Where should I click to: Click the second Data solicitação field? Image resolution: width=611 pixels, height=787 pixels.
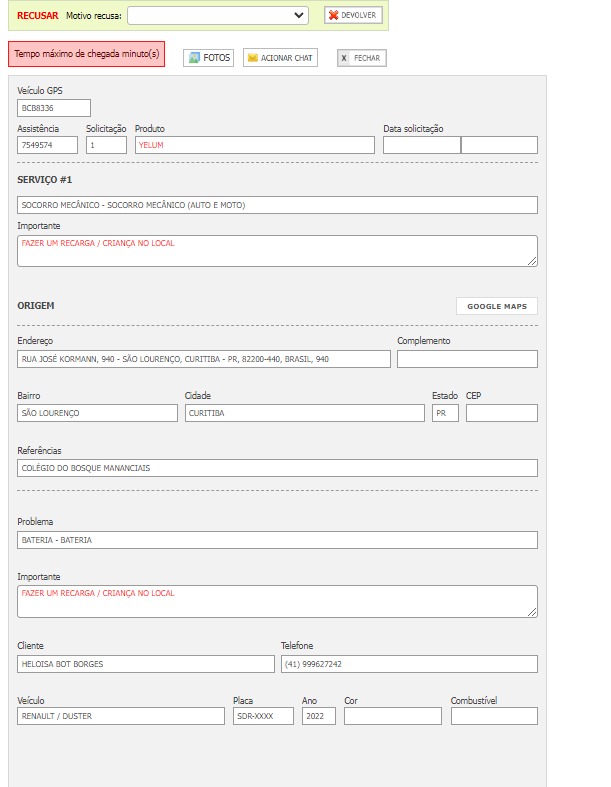coord(499,145)
